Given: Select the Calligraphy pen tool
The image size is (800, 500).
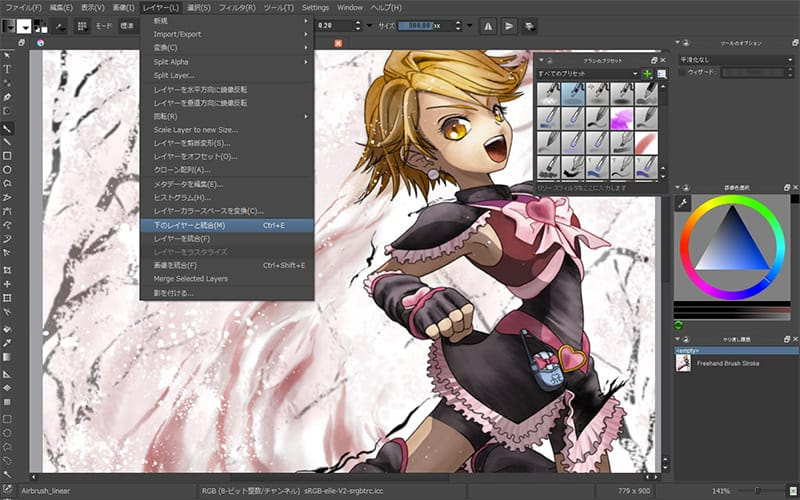Looking at the screenshot, I should point(7,97).
